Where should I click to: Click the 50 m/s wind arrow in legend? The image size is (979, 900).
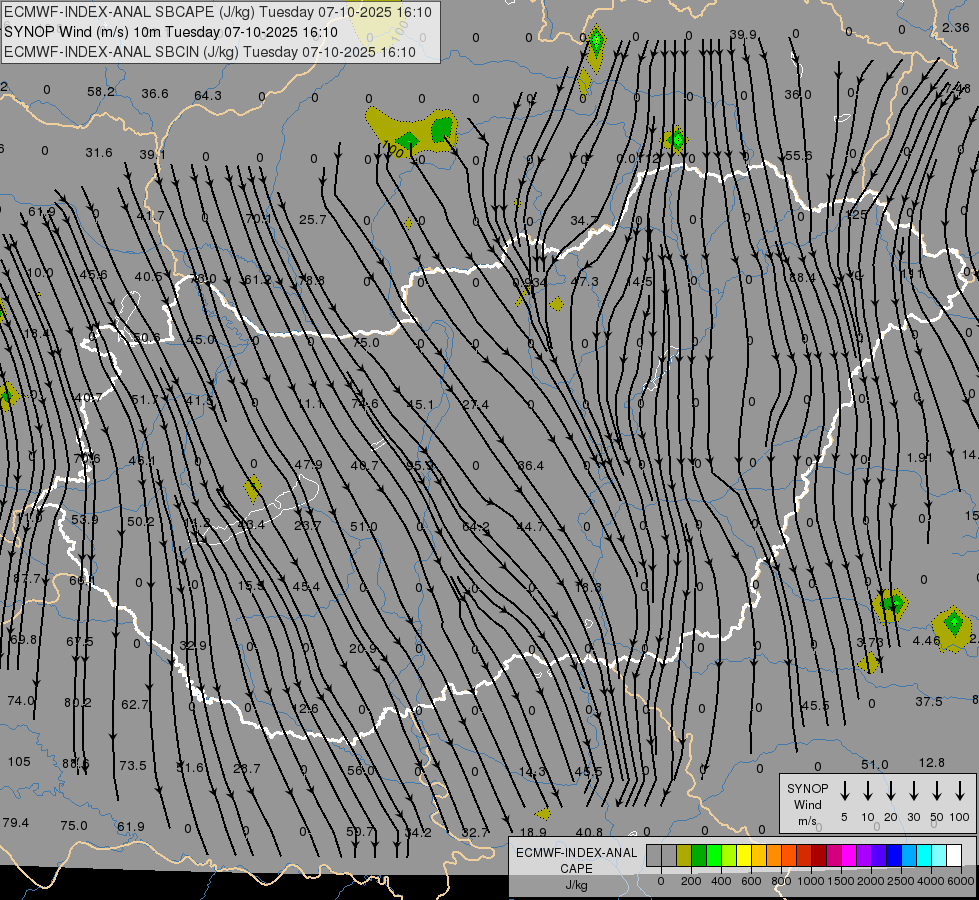937,791
